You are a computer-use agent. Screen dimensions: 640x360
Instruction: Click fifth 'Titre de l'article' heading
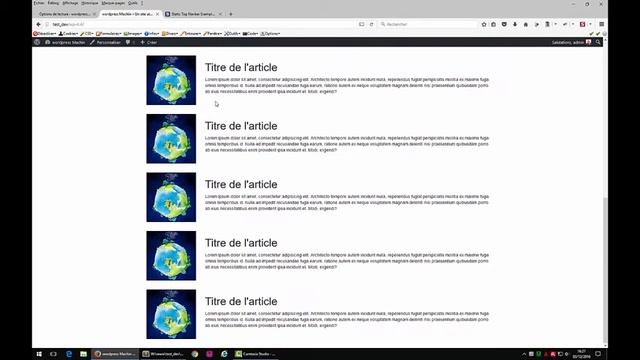pos(241,301)
